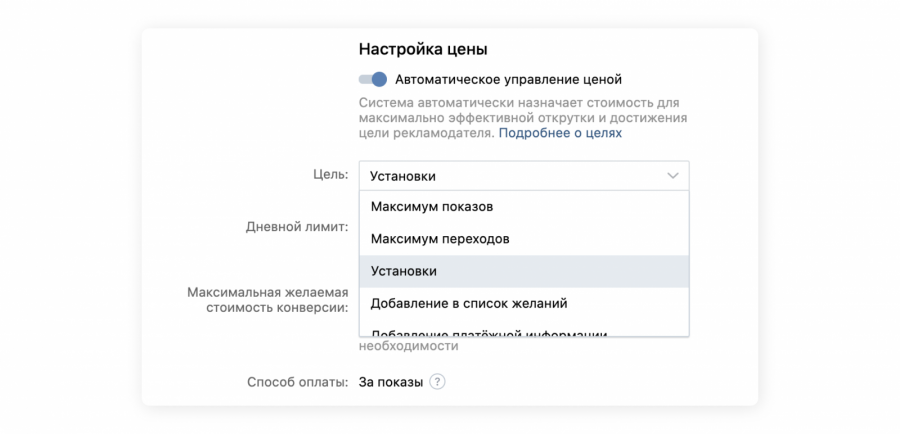Open the question-mark help icon near За показы
900x434 pixels.
coord(437,382)
